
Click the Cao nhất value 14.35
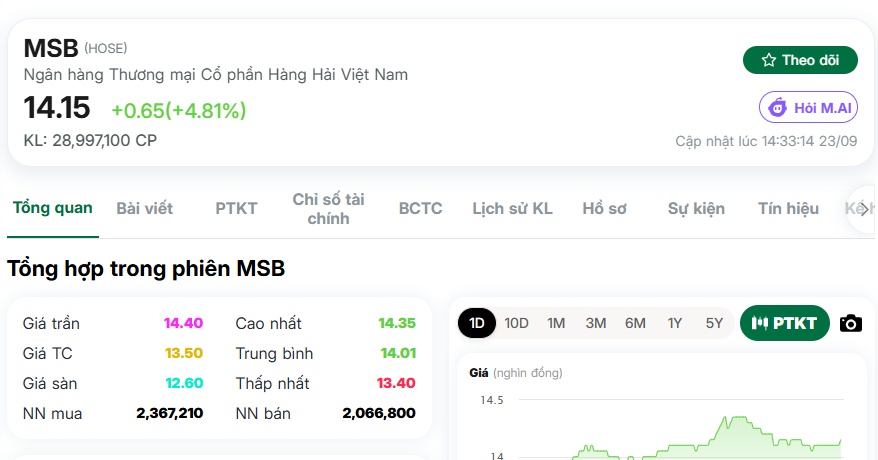coord(397,323)
